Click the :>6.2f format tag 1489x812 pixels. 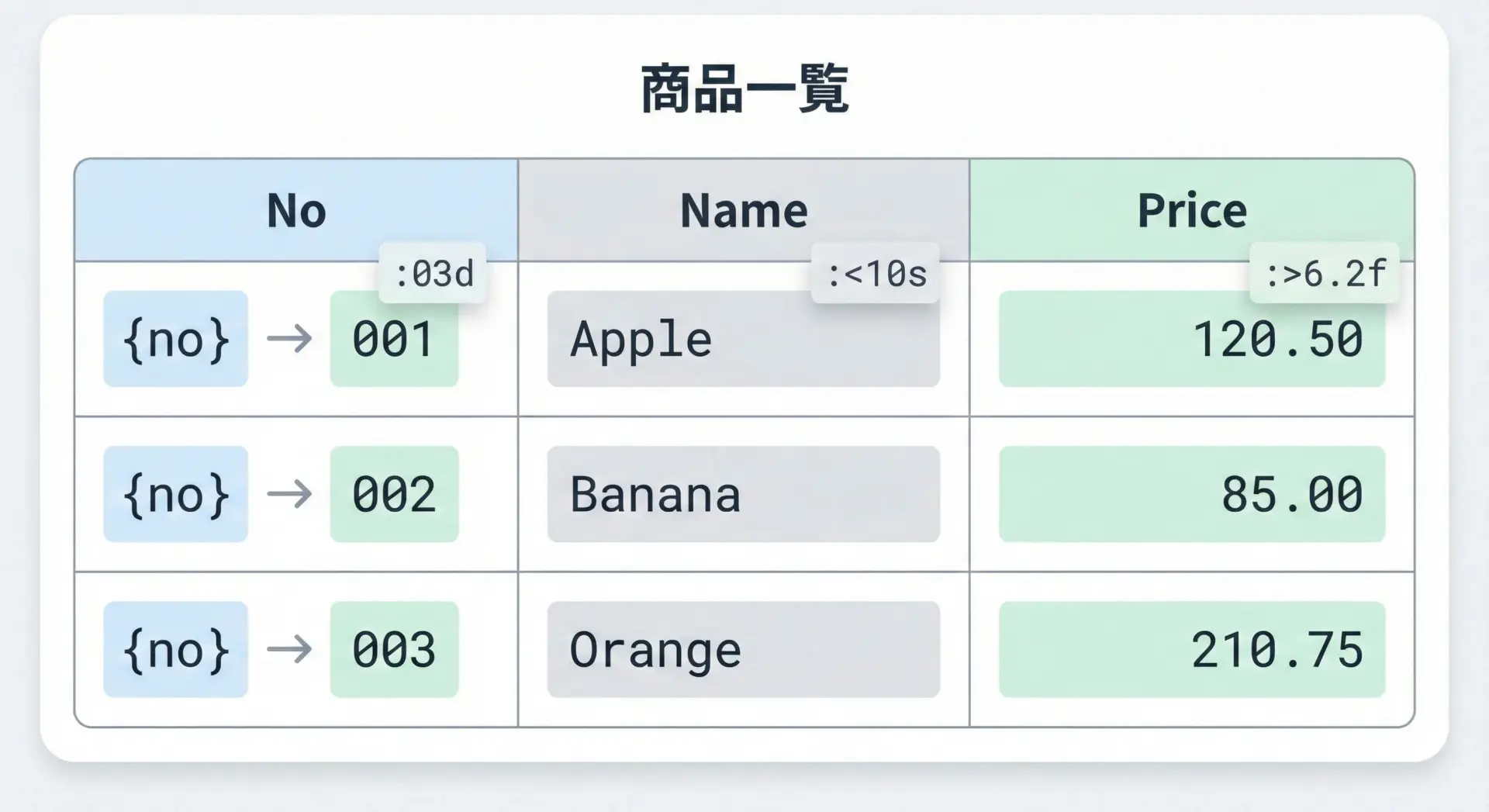tap(1325, 274)
